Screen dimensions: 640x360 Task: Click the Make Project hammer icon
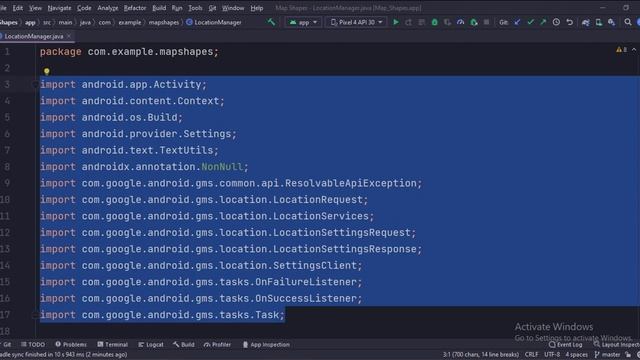[x=271, y=22]
